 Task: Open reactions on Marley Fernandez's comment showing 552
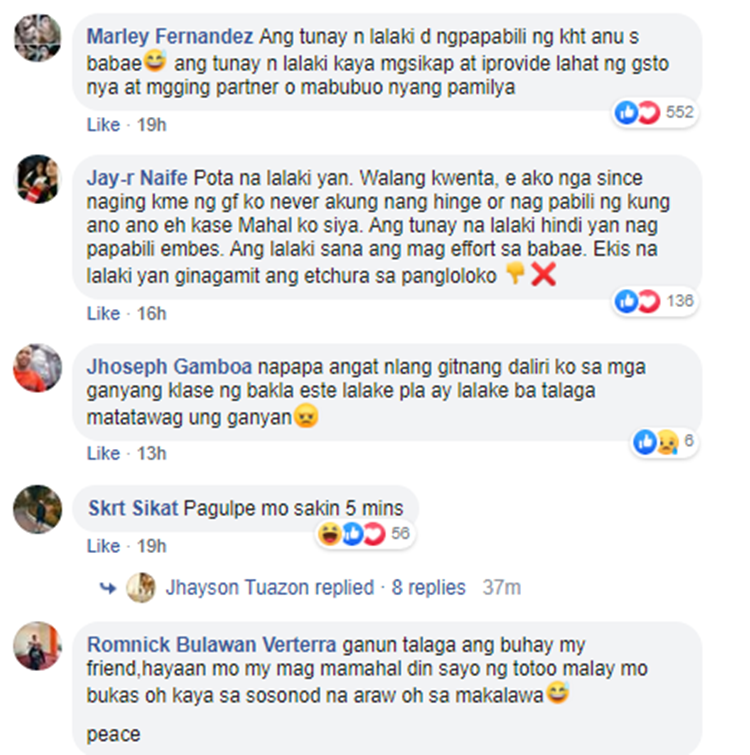(x=655, y=113)
